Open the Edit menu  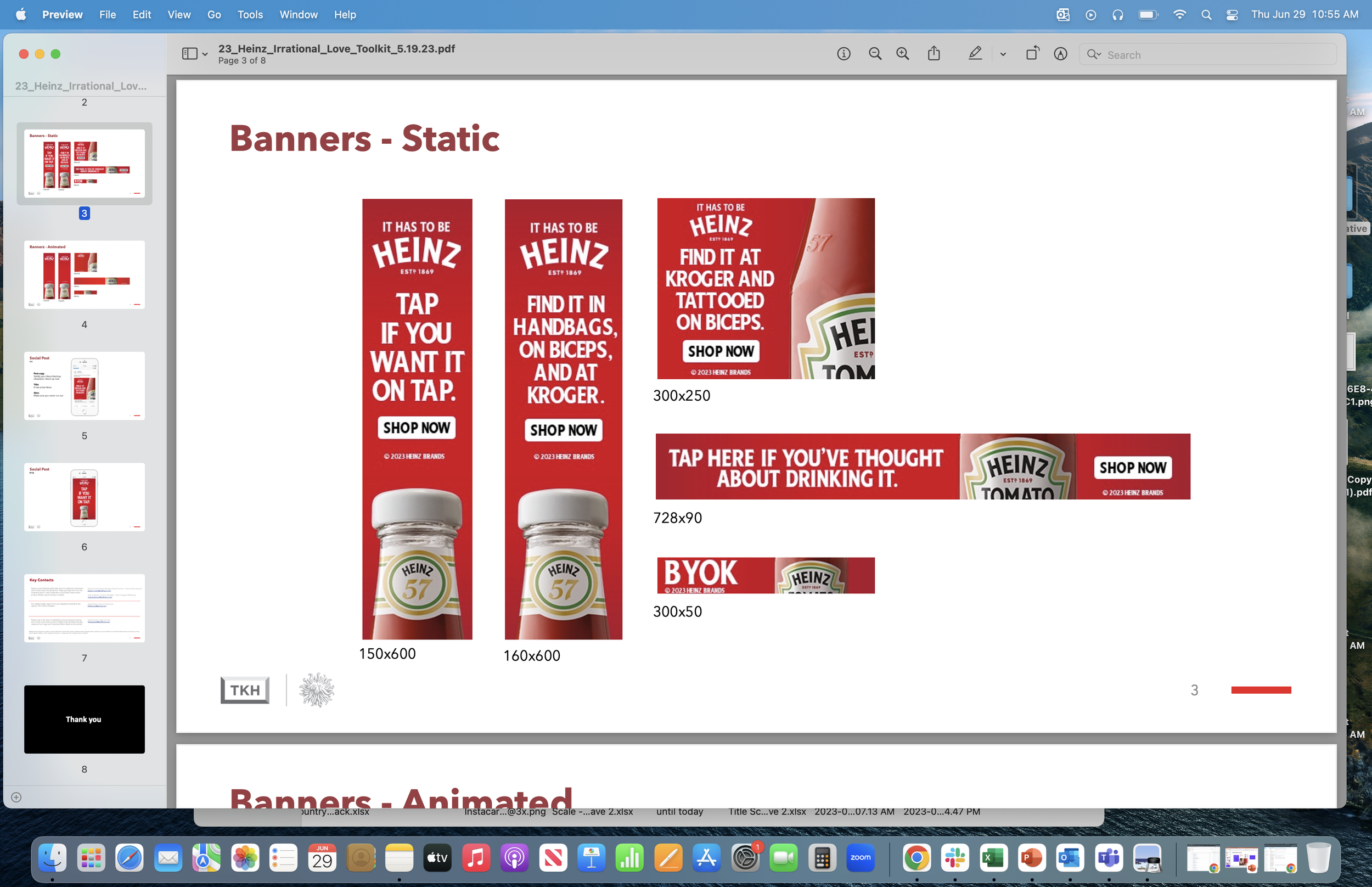point(142,14)
